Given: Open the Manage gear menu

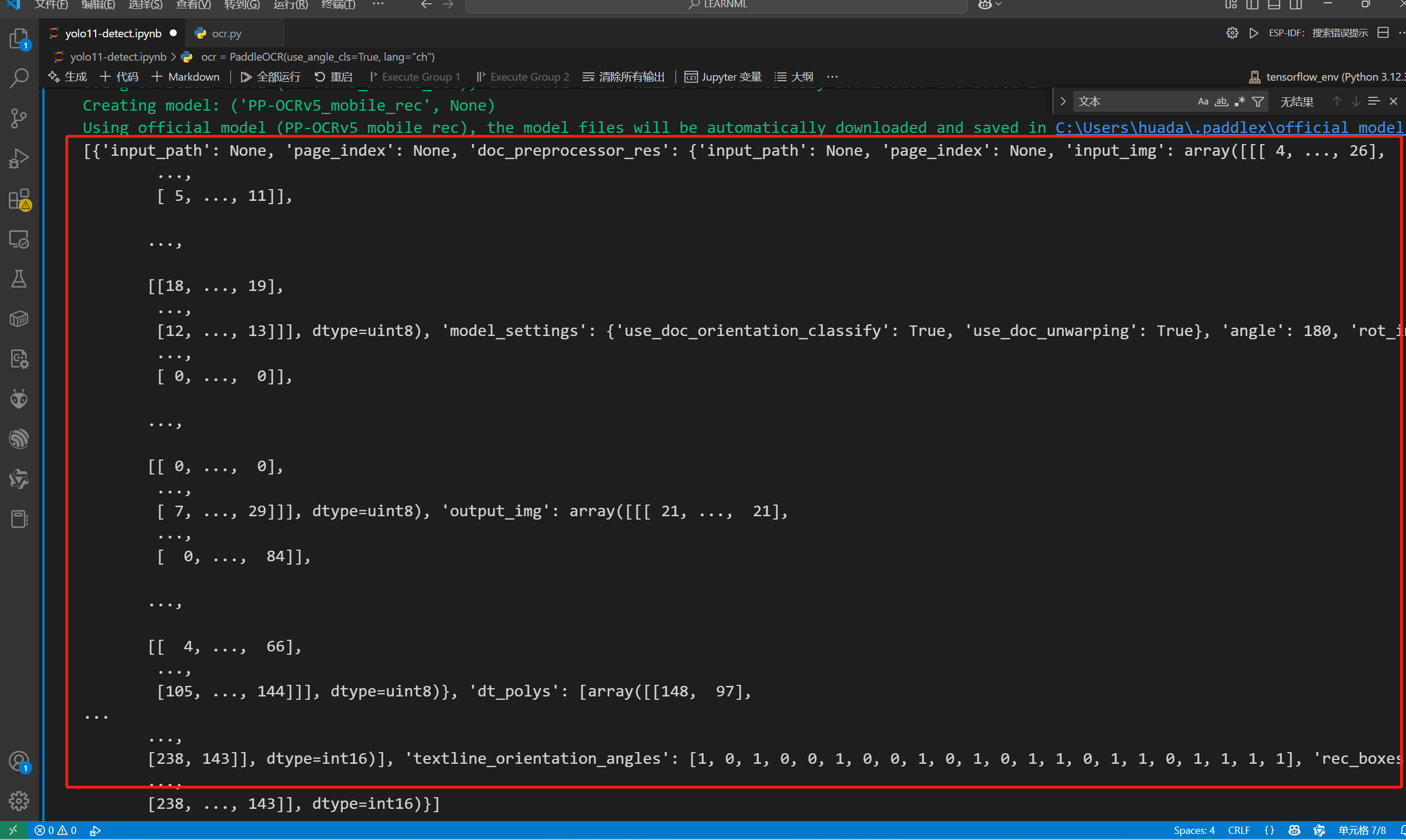Looking at the screenshot, I should coord(19,801).
